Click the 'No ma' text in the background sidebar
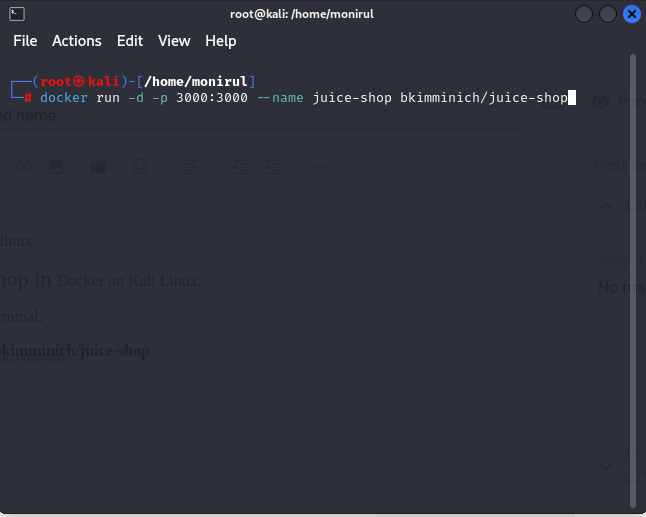646x517 pixels. click(x=621, y=287)
